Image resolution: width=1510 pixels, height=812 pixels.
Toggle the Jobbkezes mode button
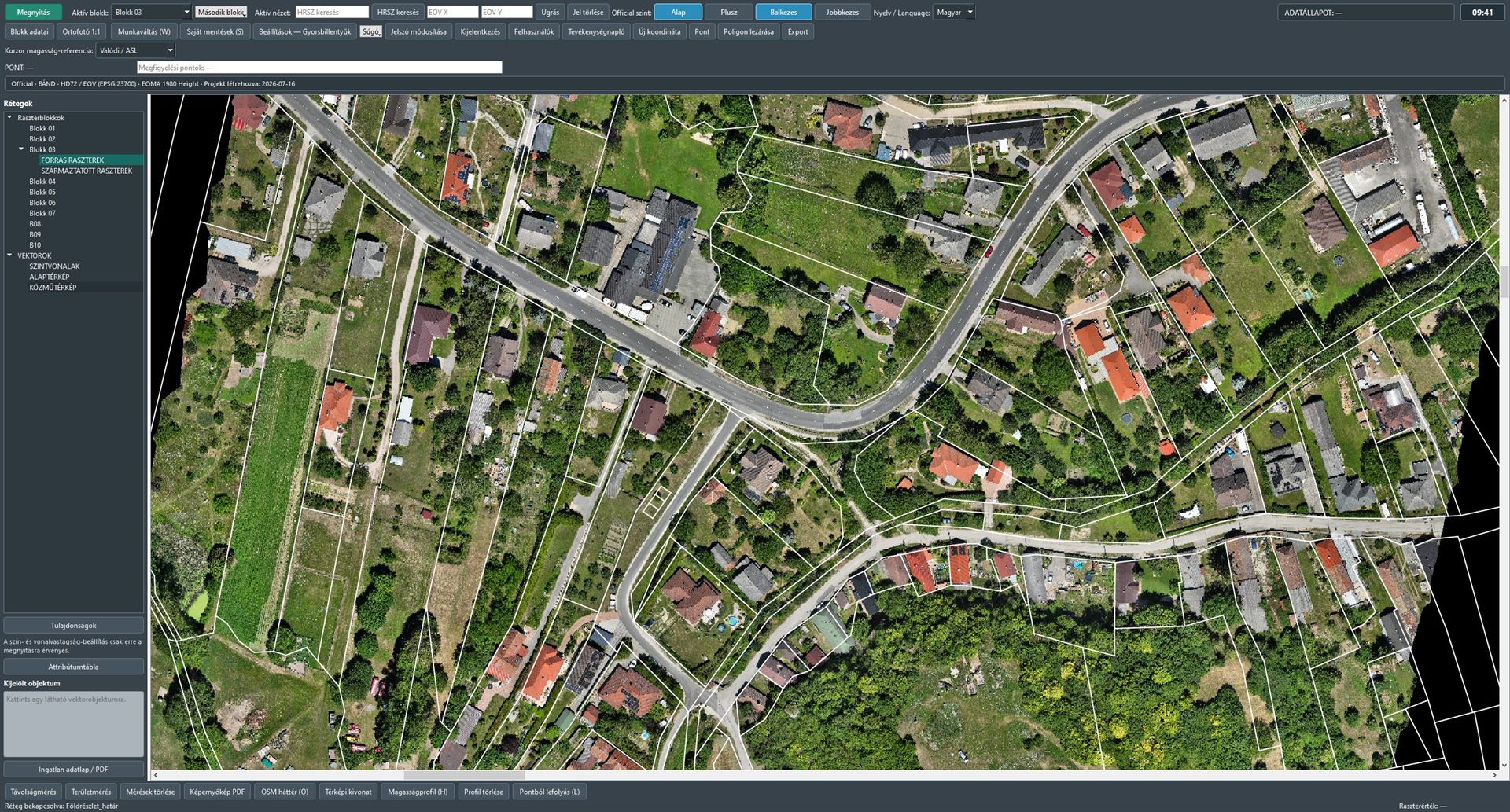[x=842, y=13]
